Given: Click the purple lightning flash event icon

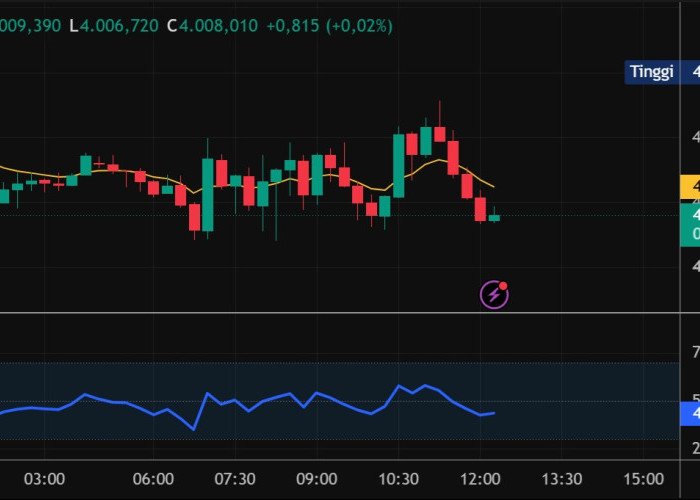Looking at the screenshot, I should (x=494, y=294).
